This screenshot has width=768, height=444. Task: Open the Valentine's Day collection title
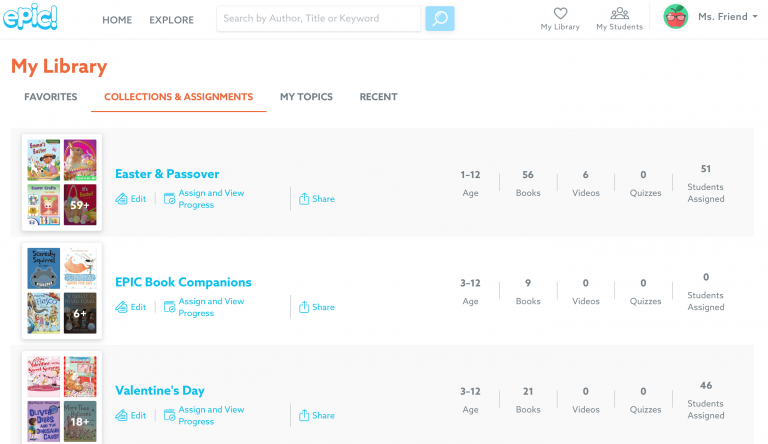pyautogui.click(x=160, y=390)
